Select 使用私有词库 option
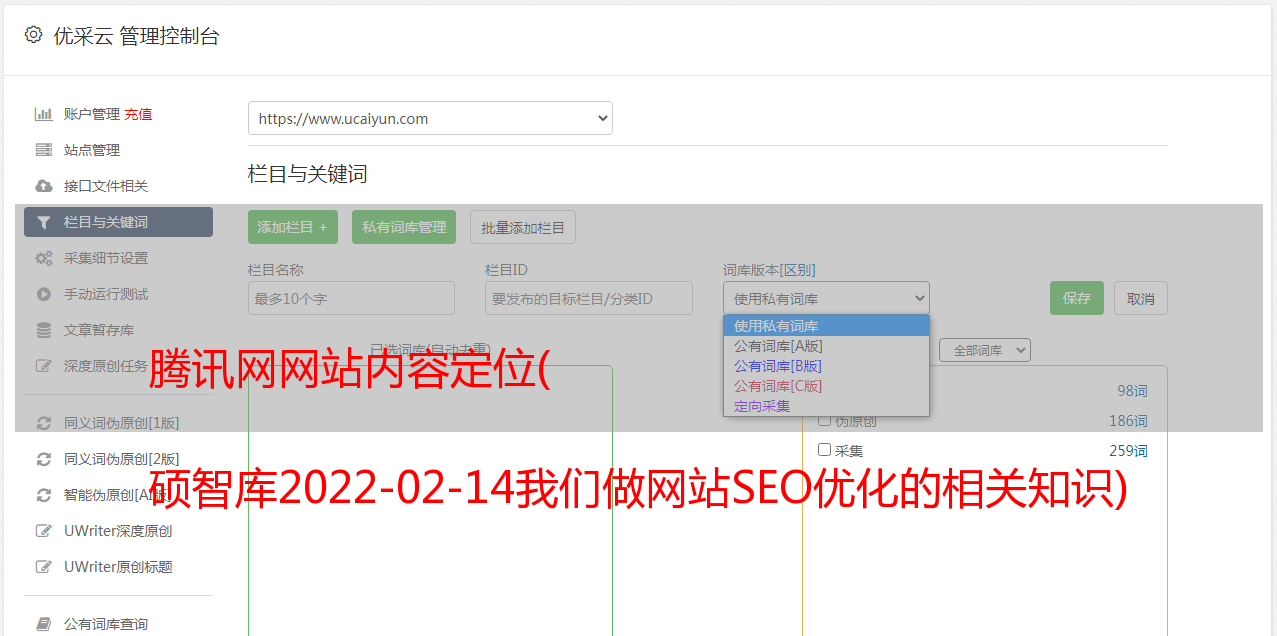 pos(826,326)
